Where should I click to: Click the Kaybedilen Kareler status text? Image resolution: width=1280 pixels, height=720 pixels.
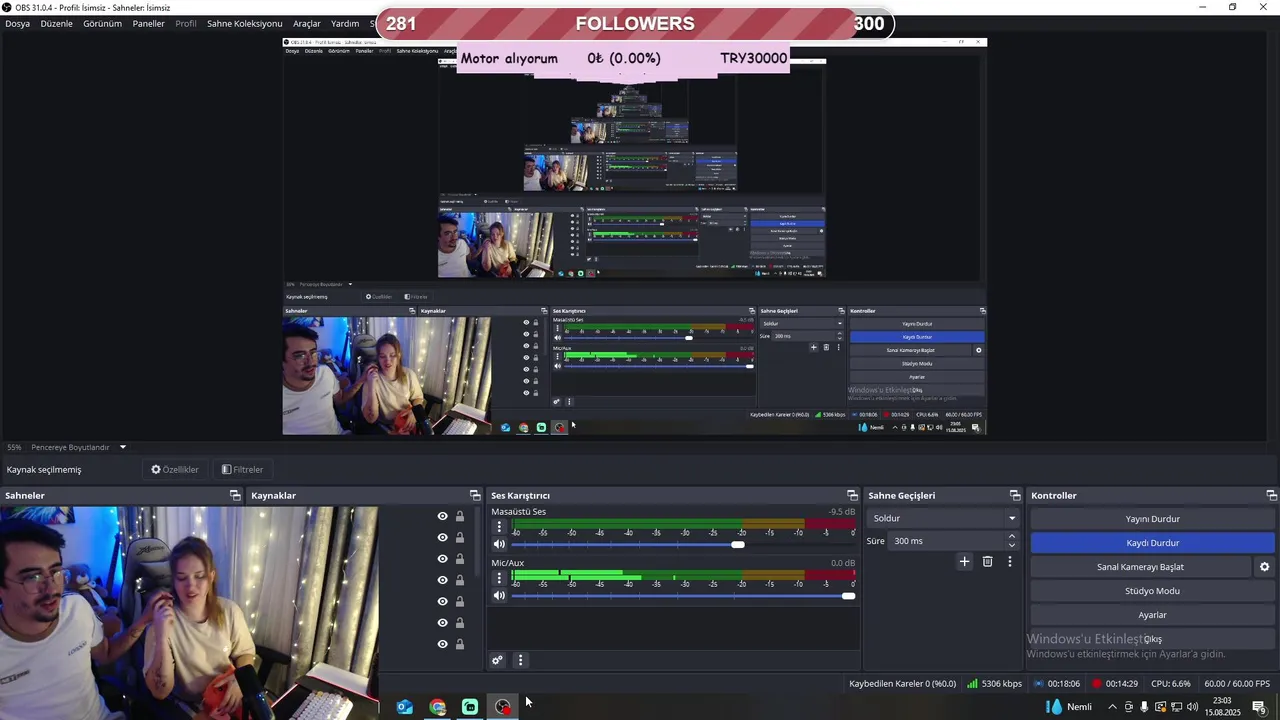point(903,684)
